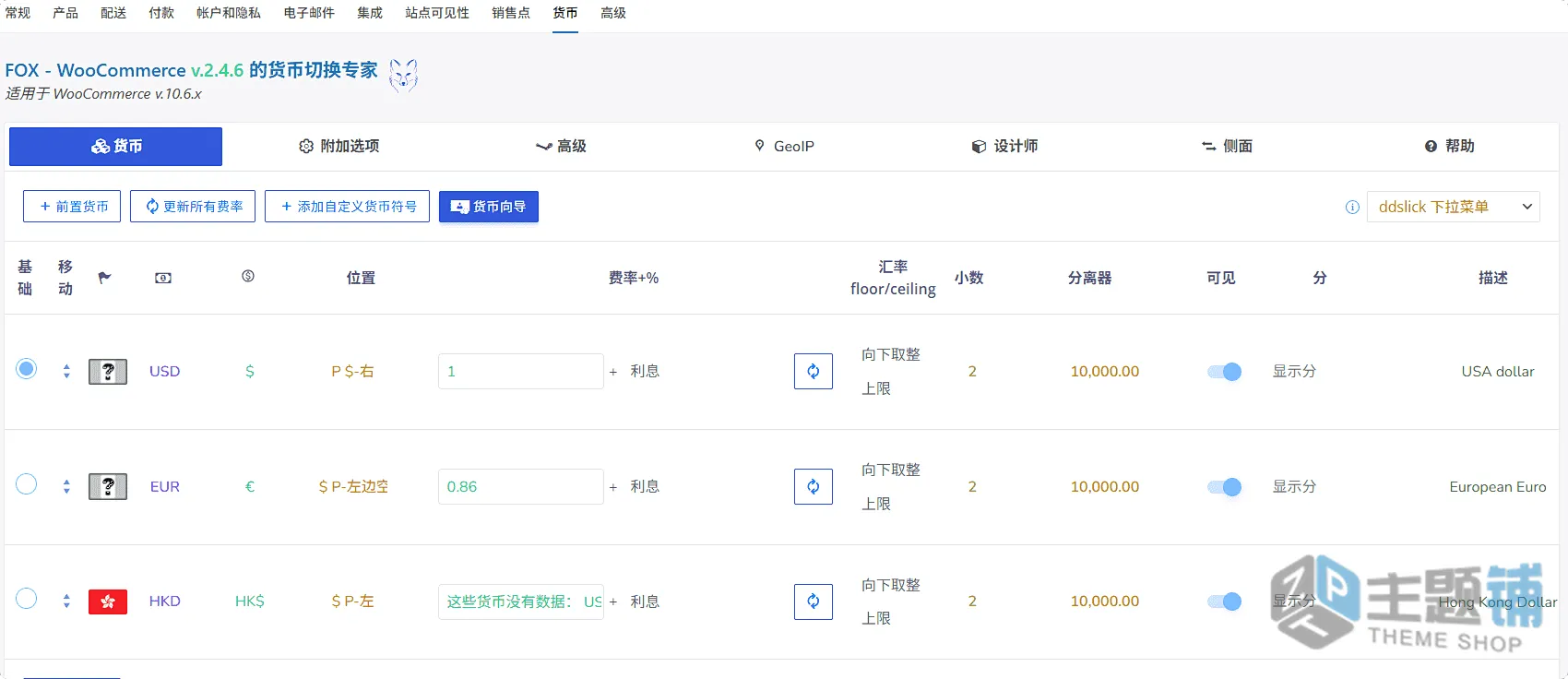Click the HKD rate input field

[x=521, y=602]
